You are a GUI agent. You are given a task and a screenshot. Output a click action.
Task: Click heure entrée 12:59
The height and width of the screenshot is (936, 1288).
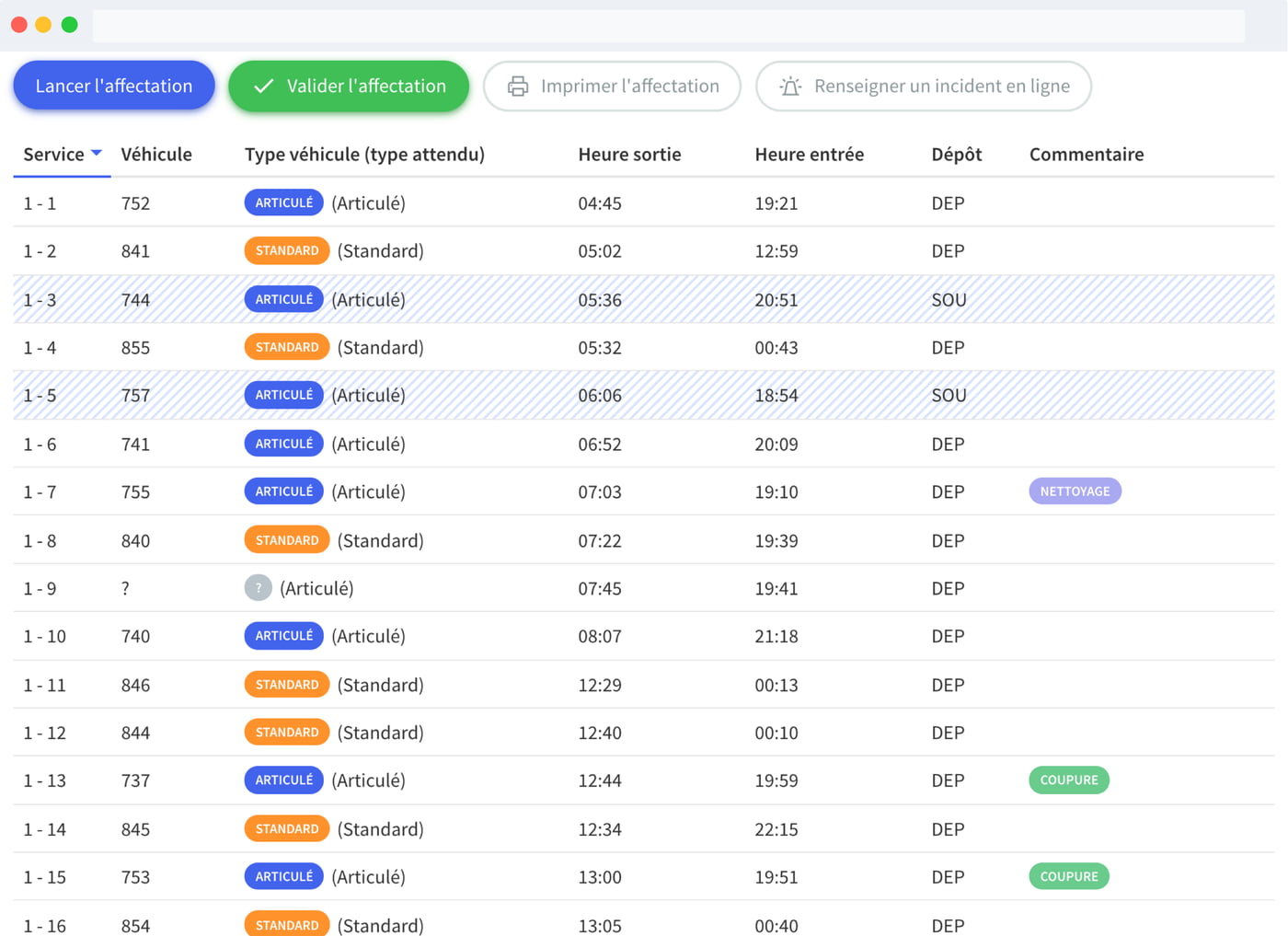pyautogui.click(x=776, y=251)
